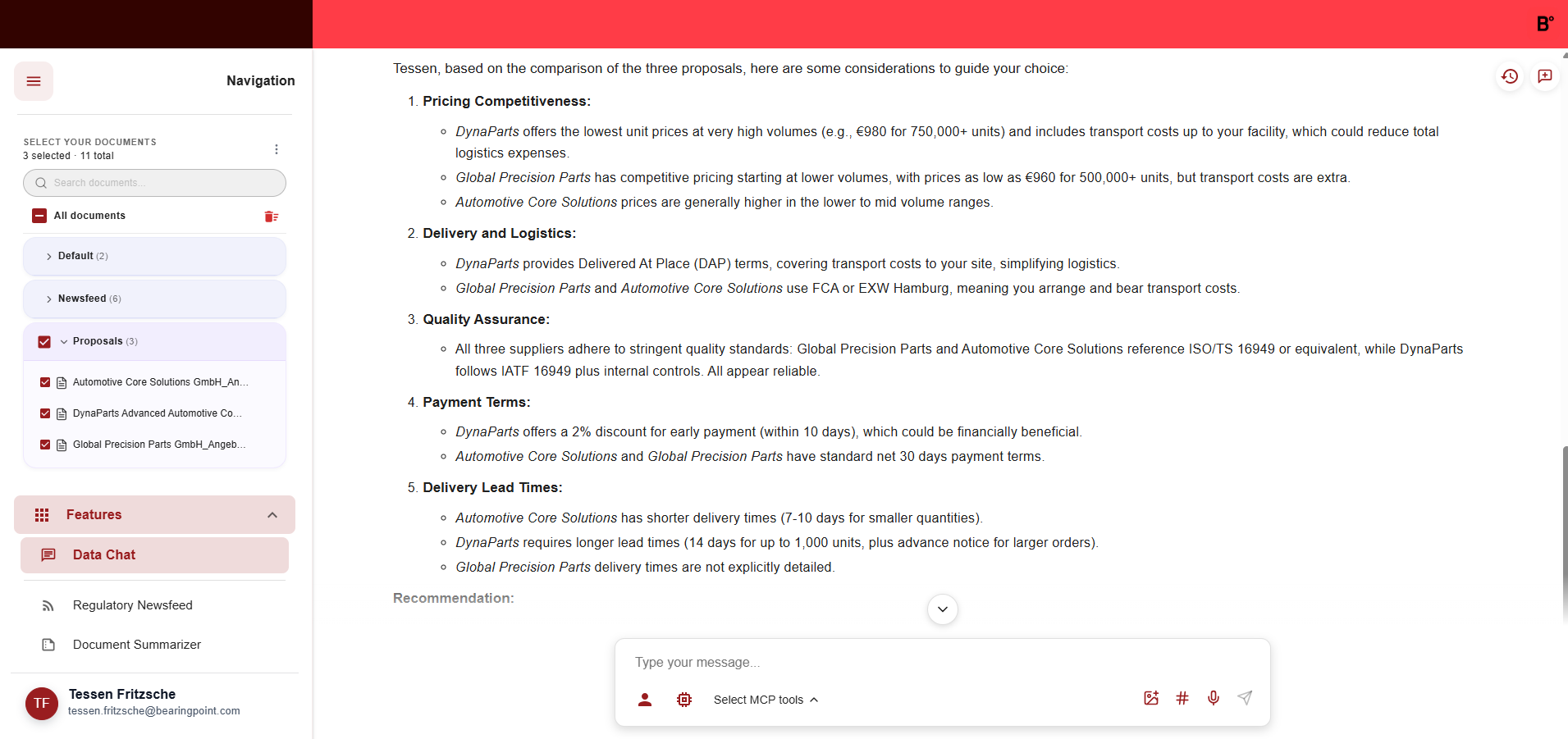Open the Select MCP tools dropdown
The width and height of the screenshot is (1568, 739).
766,700
